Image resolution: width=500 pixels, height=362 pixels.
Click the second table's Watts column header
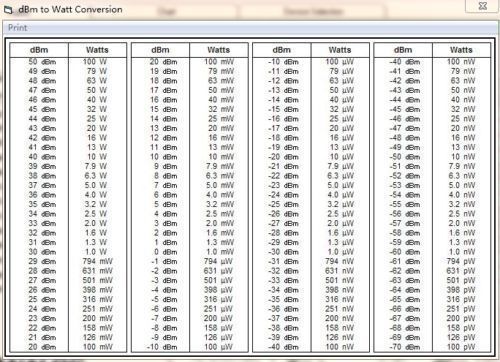click(219, 50)
